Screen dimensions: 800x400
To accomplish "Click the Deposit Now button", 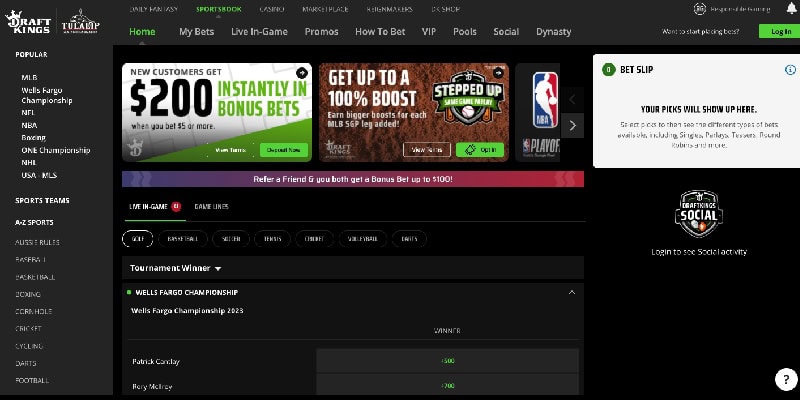I will coord(284,150).
